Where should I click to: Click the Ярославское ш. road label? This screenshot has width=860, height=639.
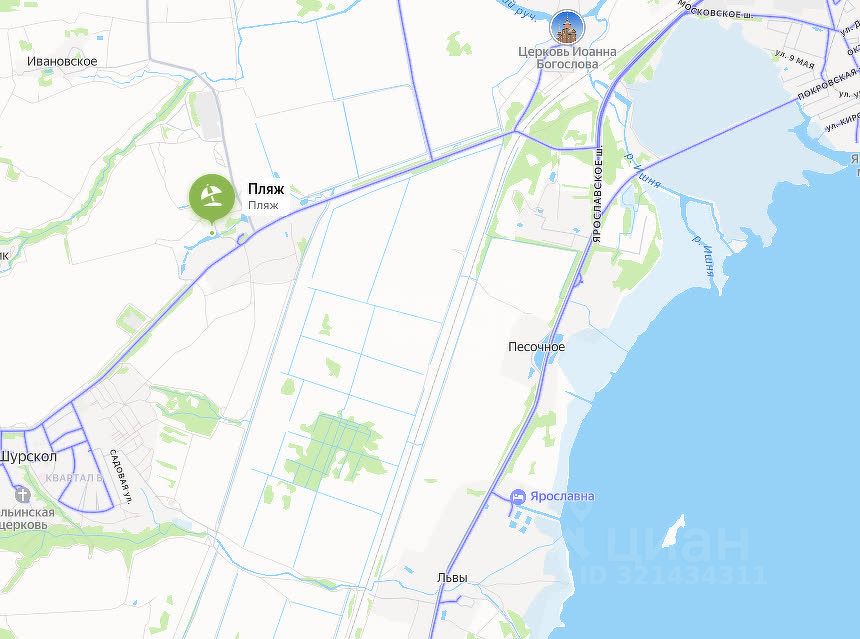[x=598, y=194]
